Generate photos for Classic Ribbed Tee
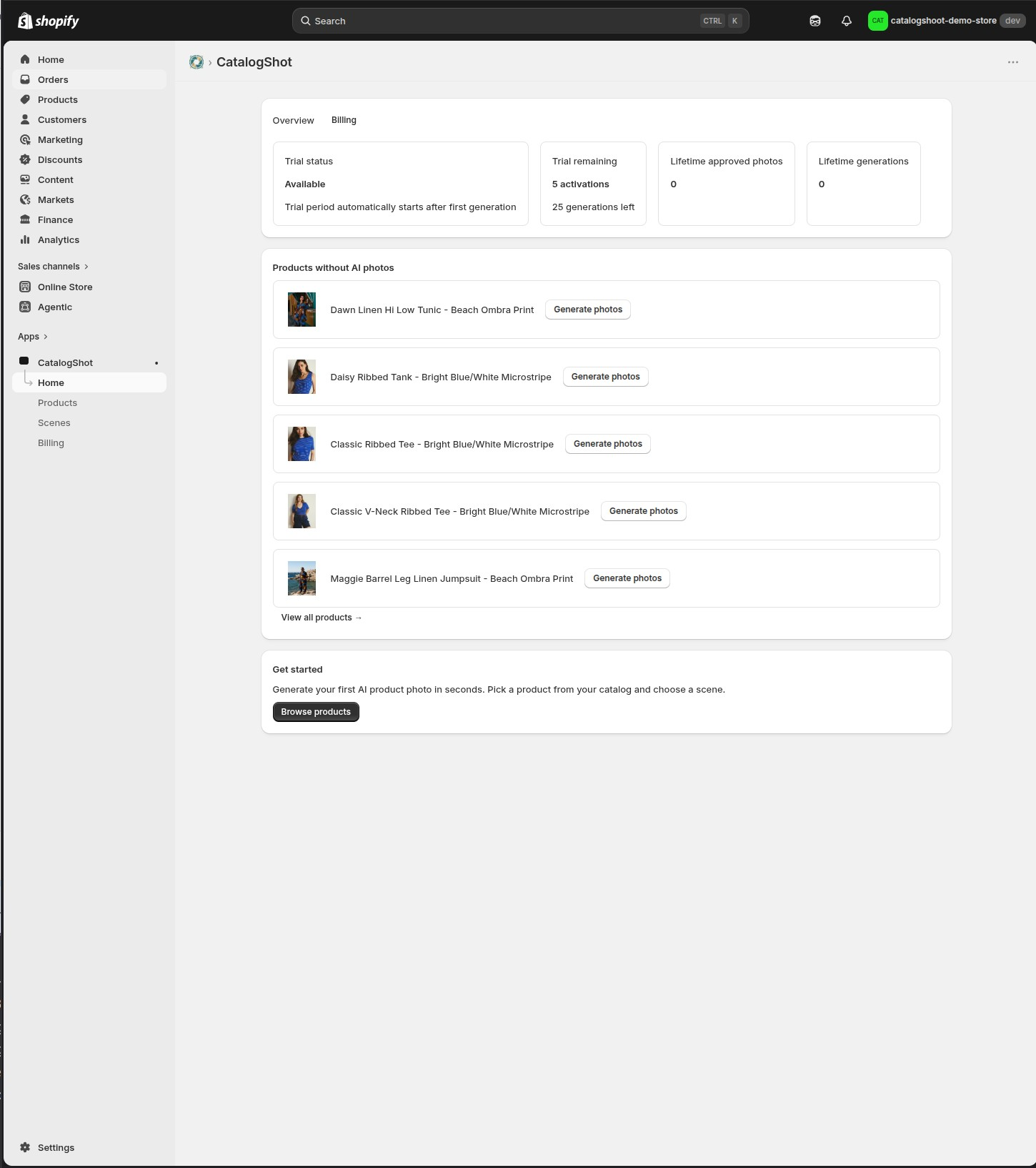1036x1168 pixels. click(x=608, y=444)
